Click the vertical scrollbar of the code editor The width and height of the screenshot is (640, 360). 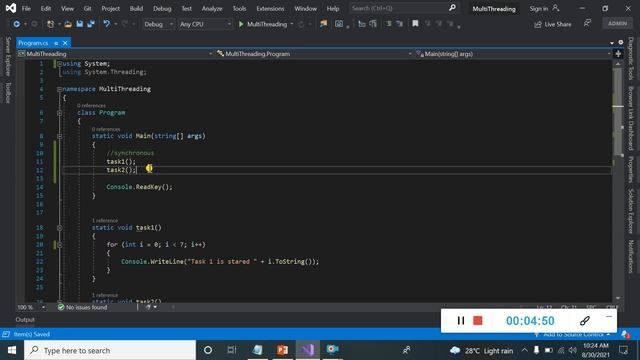pyautogui.click(x=618, y=181)
